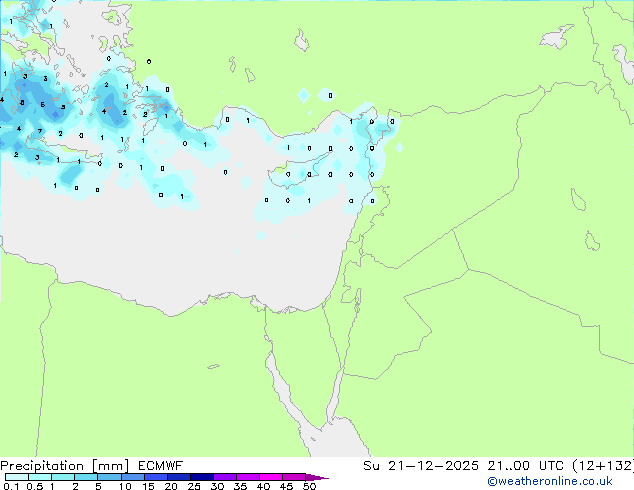Viewport: 634px width, 490px height.
Task: Click legend label '40'
Action: [263, 486]
